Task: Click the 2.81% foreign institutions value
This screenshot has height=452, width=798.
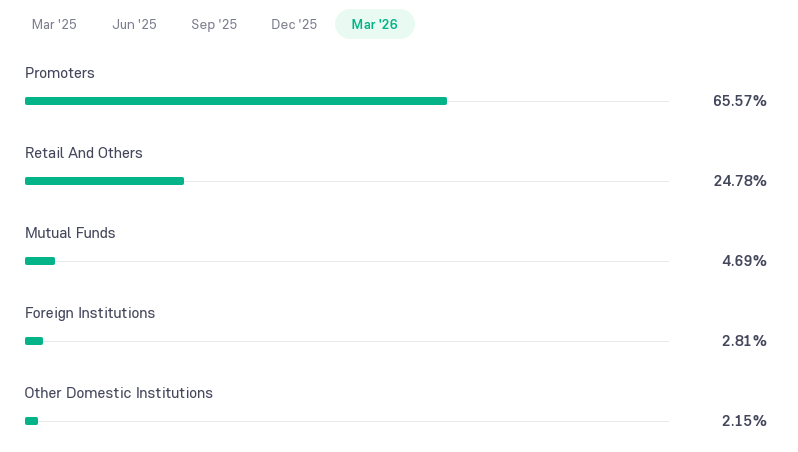Action: [744, 341]
